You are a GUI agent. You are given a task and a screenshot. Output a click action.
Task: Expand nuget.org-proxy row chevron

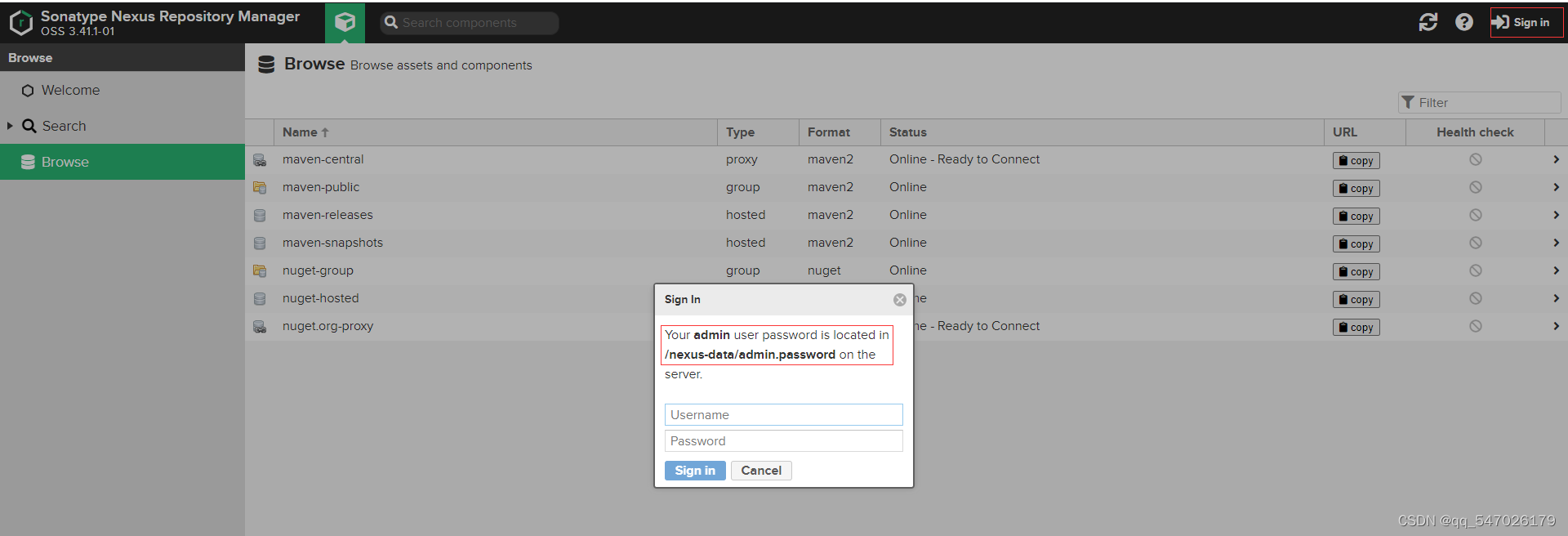[1556, 326]
